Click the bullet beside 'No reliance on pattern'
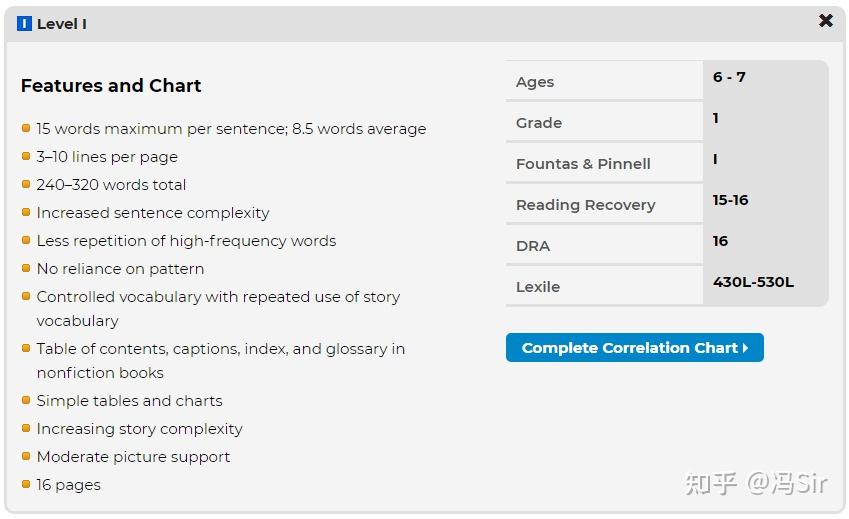 pyautogui.click(x=26, y=268)
